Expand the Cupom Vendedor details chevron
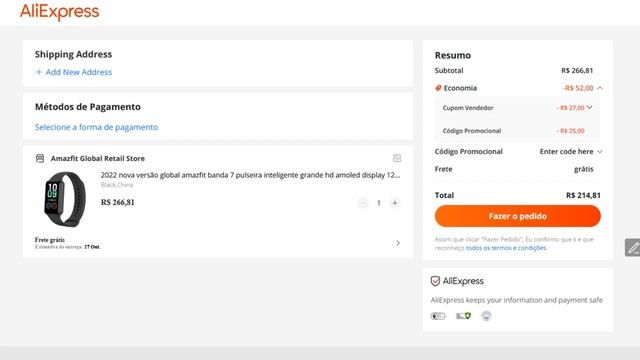 (589, 107)
